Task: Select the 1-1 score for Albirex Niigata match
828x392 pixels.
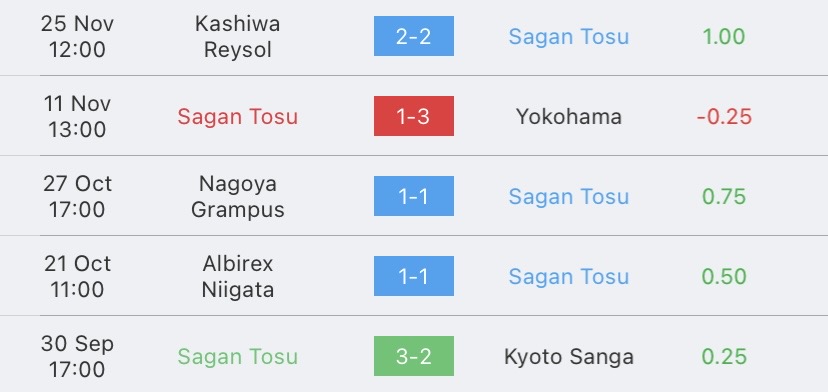Action: coord(413,276)
